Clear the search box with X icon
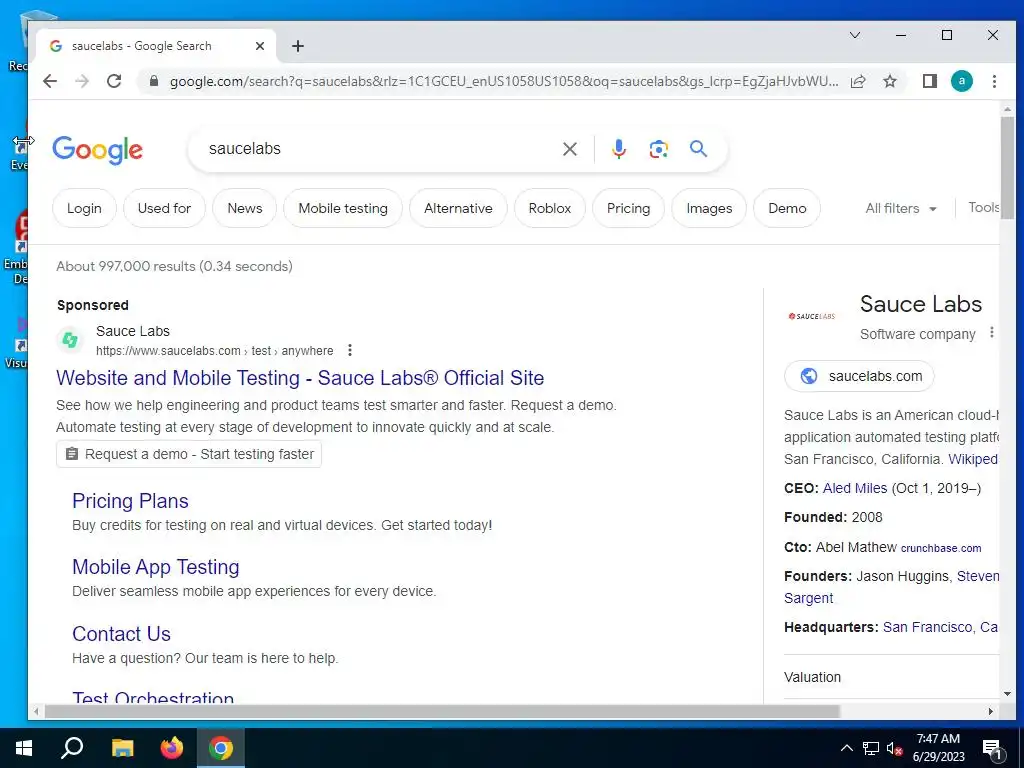This screenshot has width=1024, height=768. (x=569, y=149)
